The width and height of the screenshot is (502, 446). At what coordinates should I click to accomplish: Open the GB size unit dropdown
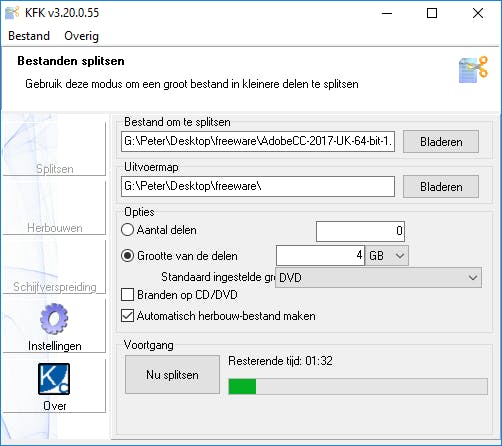pos(387,256)
